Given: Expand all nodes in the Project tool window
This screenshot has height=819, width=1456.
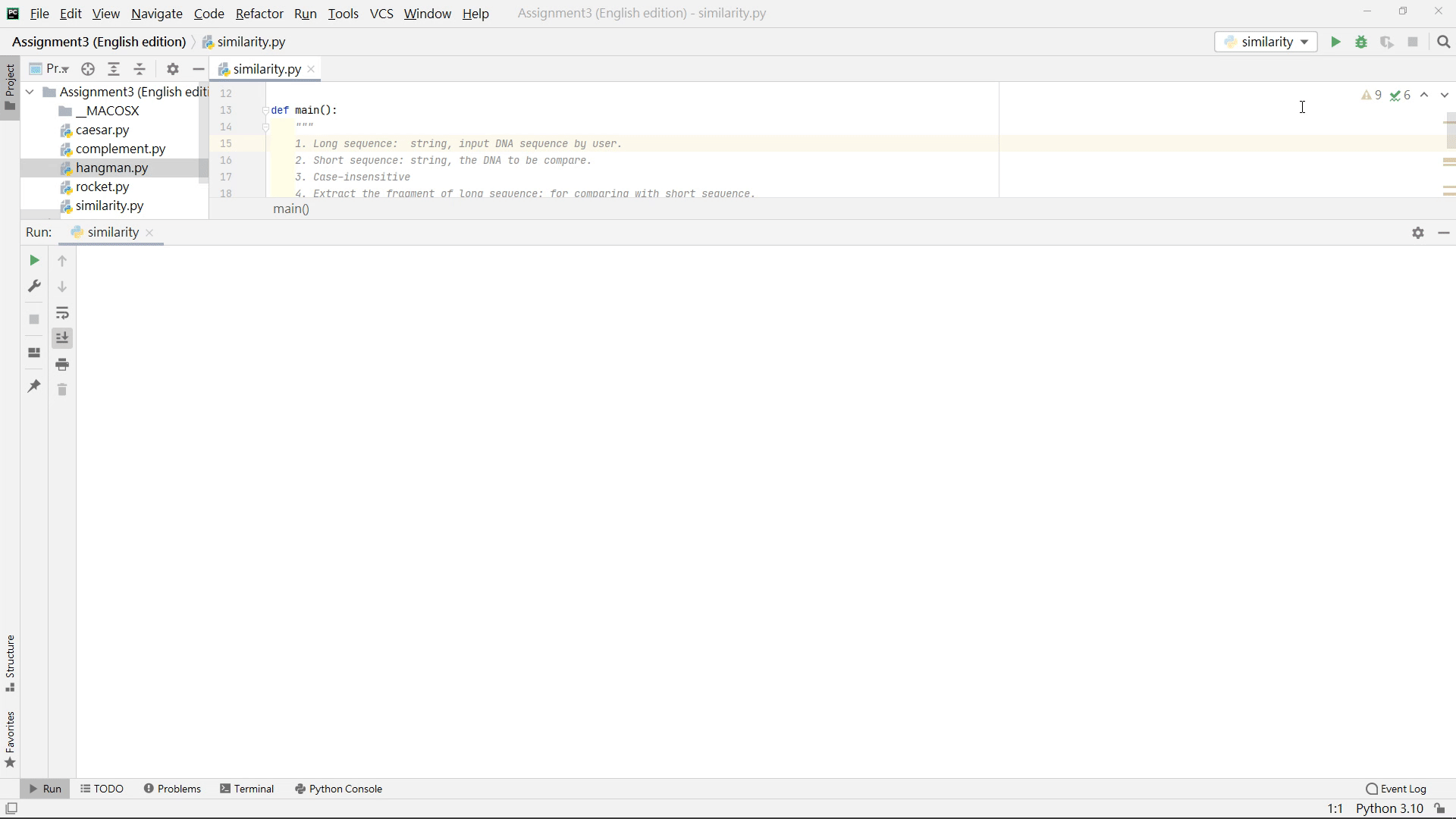Looking at the screenshot, I should pyautogui.click(x=114, y=69).
